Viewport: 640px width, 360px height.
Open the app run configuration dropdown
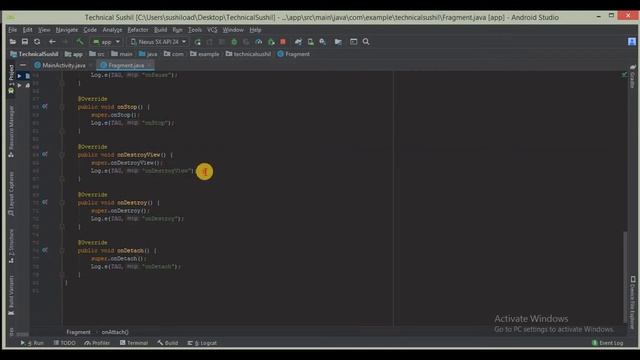point(106,42)
